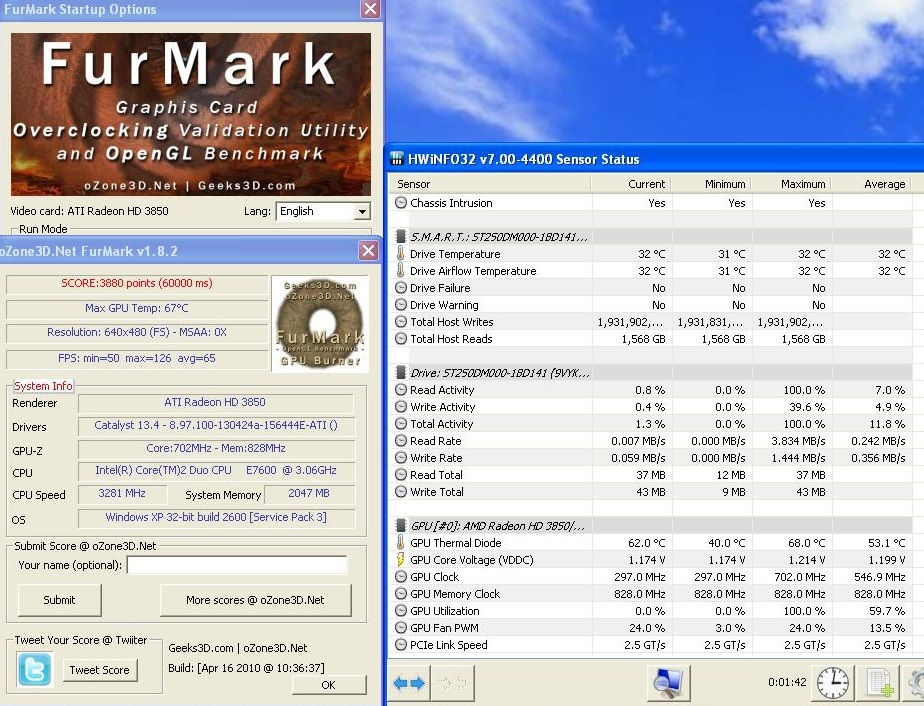Click the GPU Utilization sensor icon
The width and height of the screenshot is (924, 706).
[x=401, y=611]
